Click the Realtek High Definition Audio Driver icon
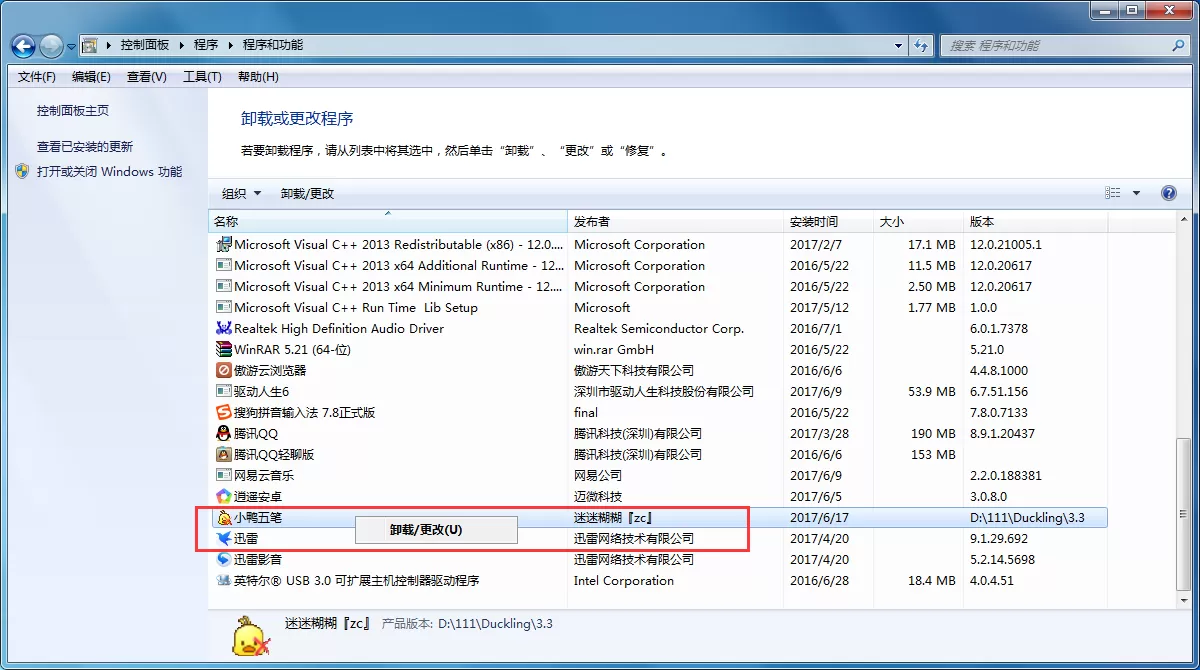This screenshot has height=670, width=1200. (x=224, y=329)
